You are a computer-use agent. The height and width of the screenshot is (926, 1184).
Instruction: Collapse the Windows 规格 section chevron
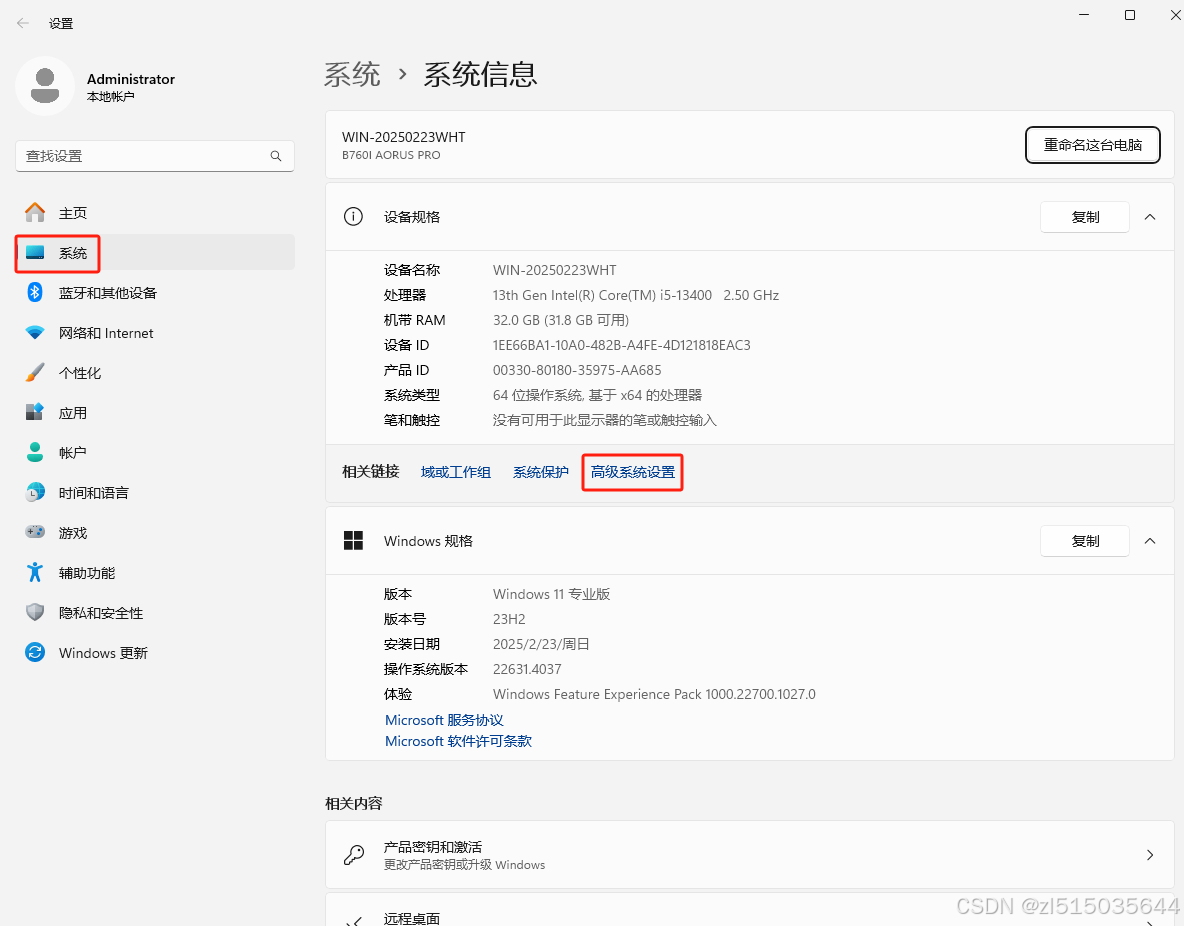[x=1150, y=541]
